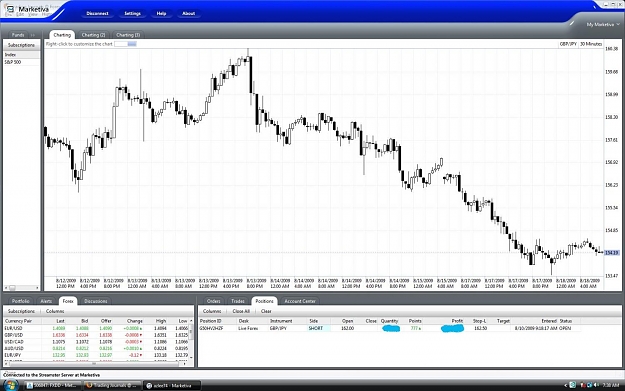Switch to the Charting (2) tab
Image resolution: width=625 pixels, height=391 pixels.
[93, 35]
